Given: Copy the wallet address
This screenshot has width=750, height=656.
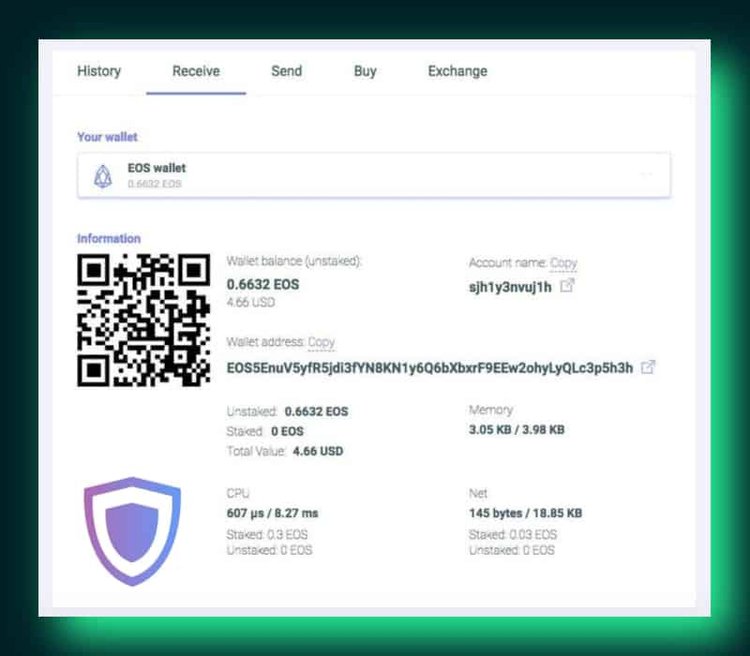Looking at the screenshot, I should pyautogui.click(x=321, y=342).
